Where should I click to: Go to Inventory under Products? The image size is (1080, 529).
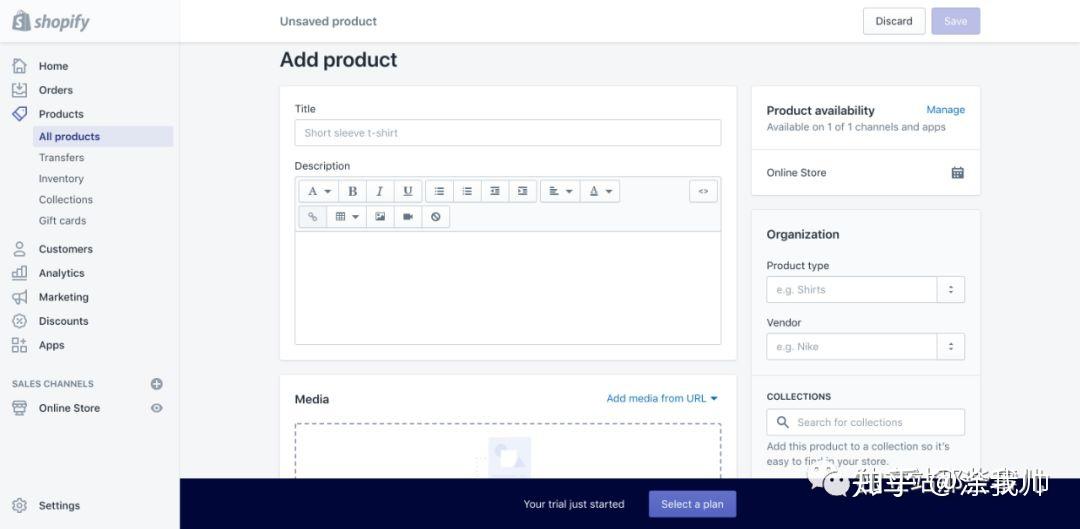[61, 178]
